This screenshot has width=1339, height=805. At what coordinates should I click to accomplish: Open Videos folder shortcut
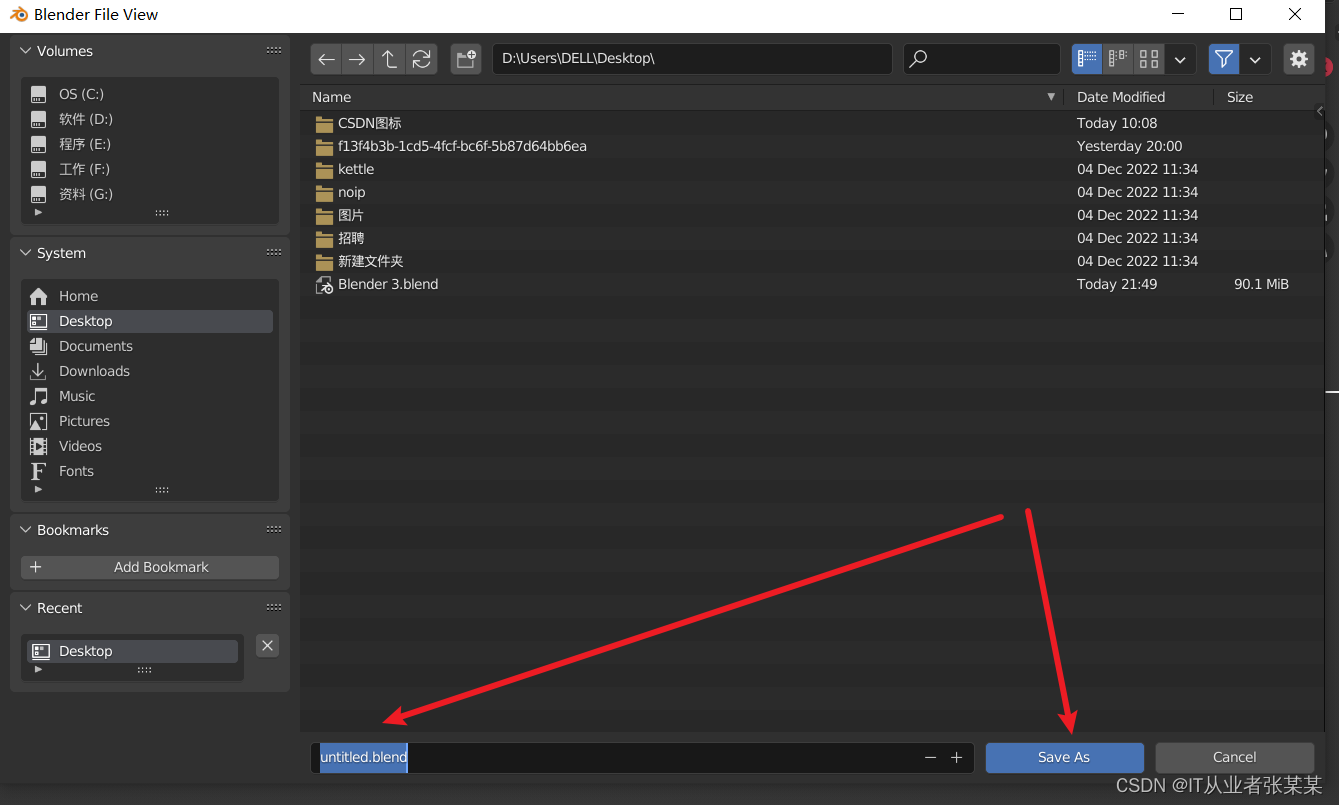point(150,446)
